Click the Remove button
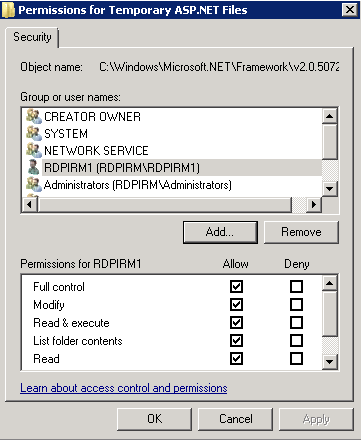 coord(301,232)
